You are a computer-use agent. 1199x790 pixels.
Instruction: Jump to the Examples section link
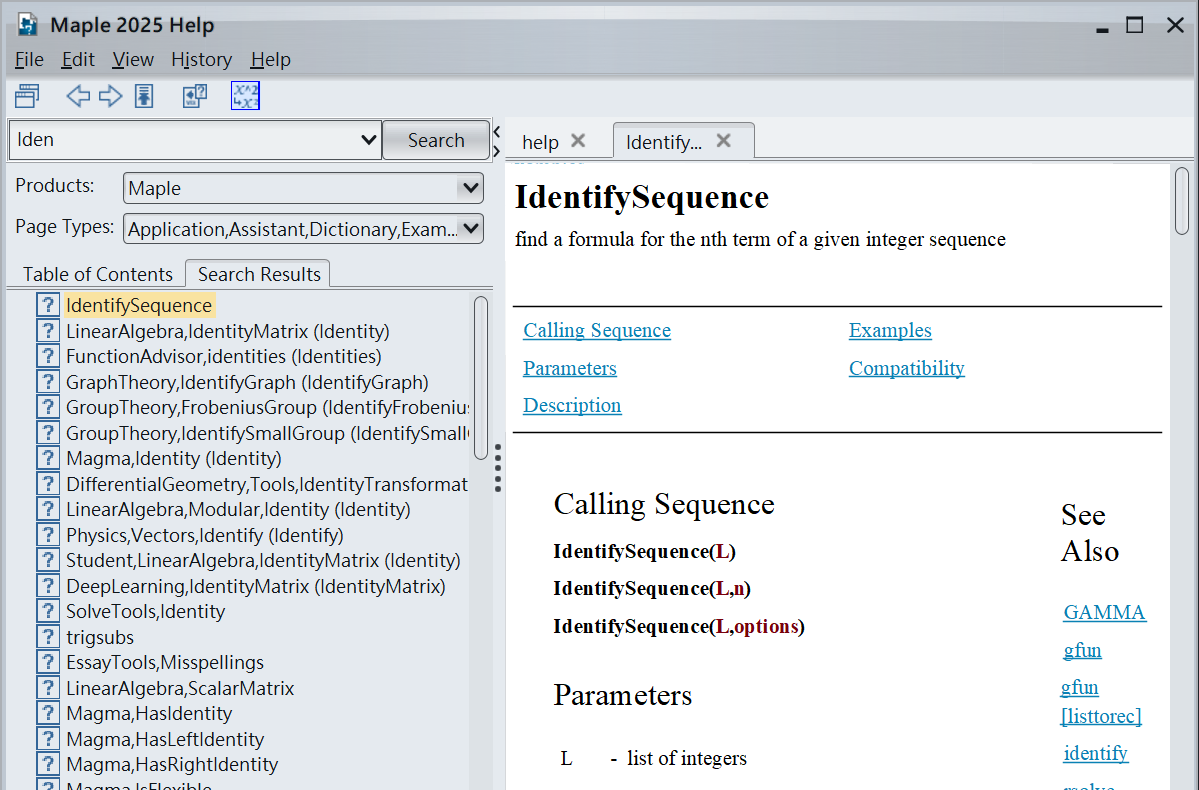[890, 330]
